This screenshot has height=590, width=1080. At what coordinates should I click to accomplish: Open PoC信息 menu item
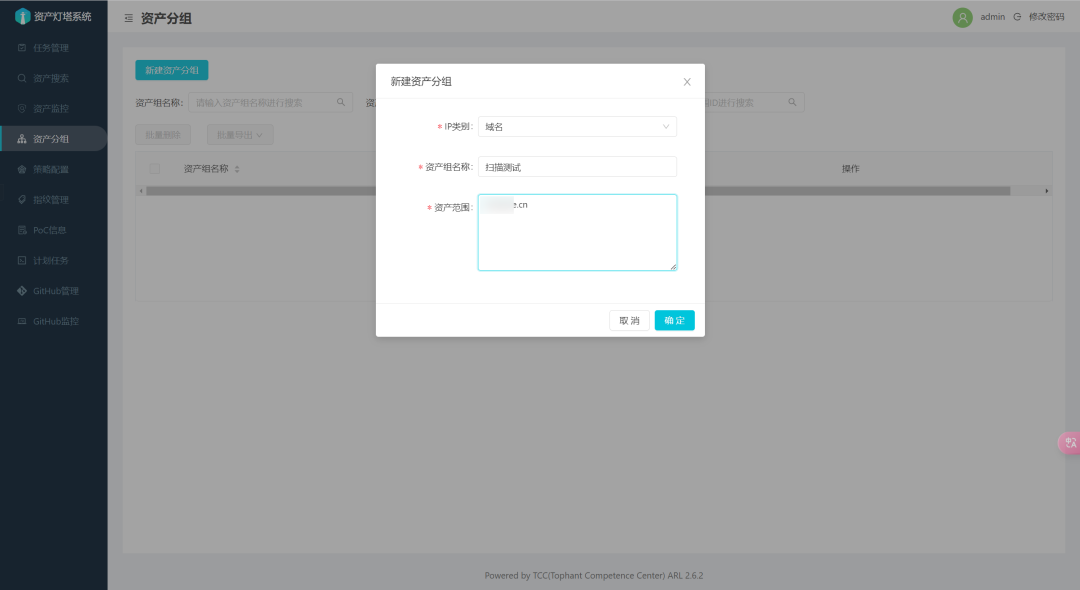pos(50,230)
